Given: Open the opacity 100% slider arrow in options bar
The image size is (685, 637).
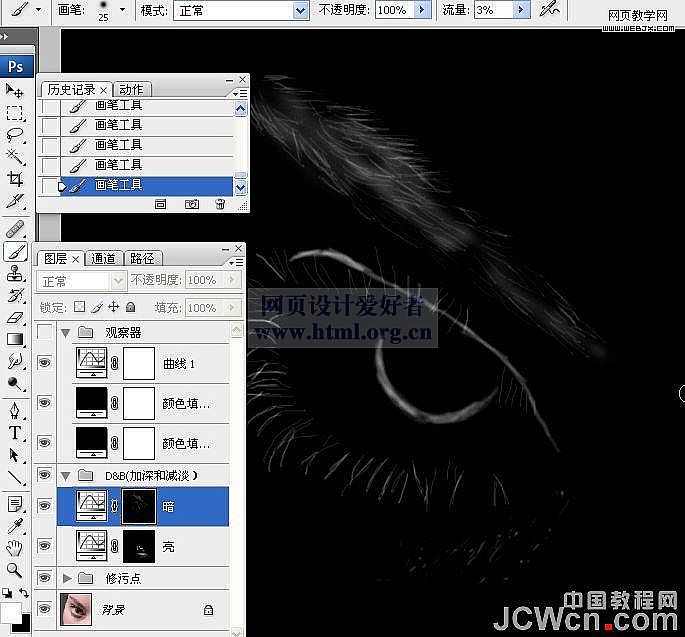Looking at the screenshot, I should (x=422, y=10).
